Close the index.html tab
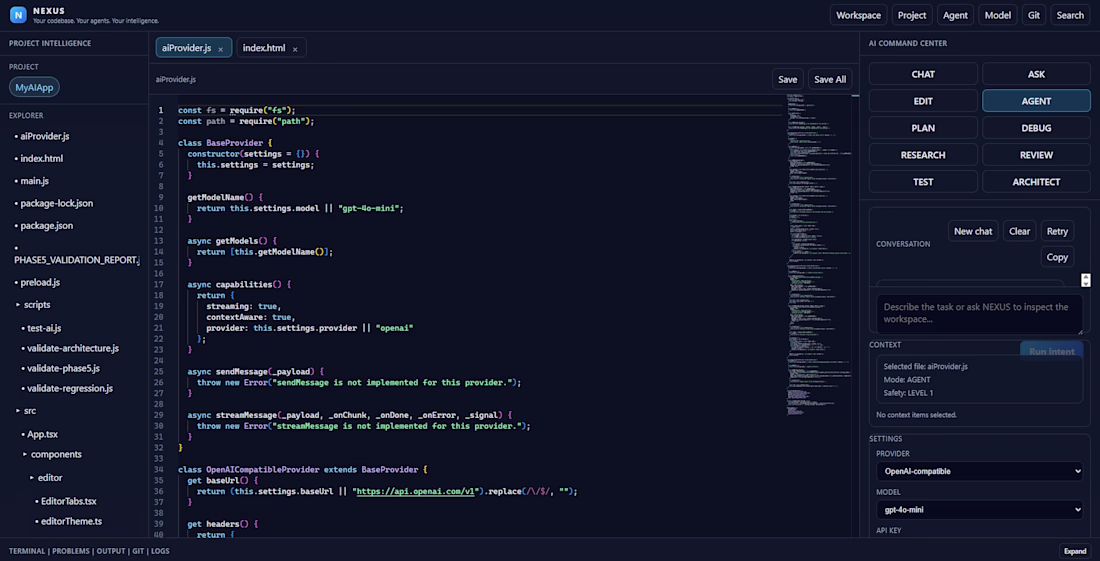This screenshot has width=1100, height=561. [295, 49]
